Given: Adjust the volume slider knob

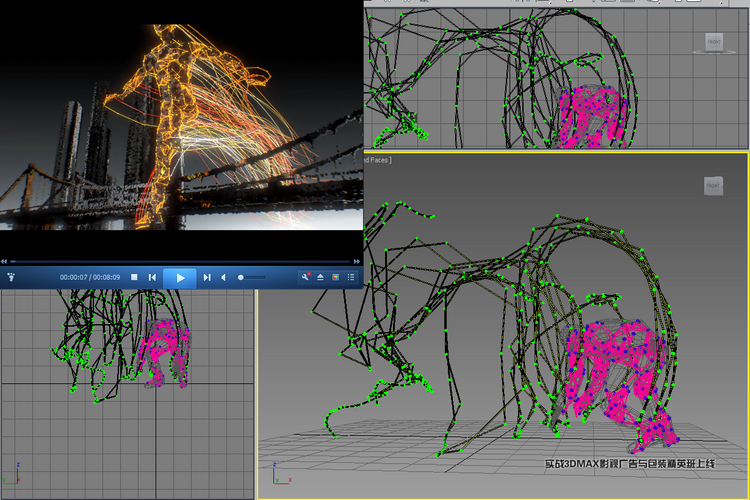Looking at the screenshot, I should (241, 278).
